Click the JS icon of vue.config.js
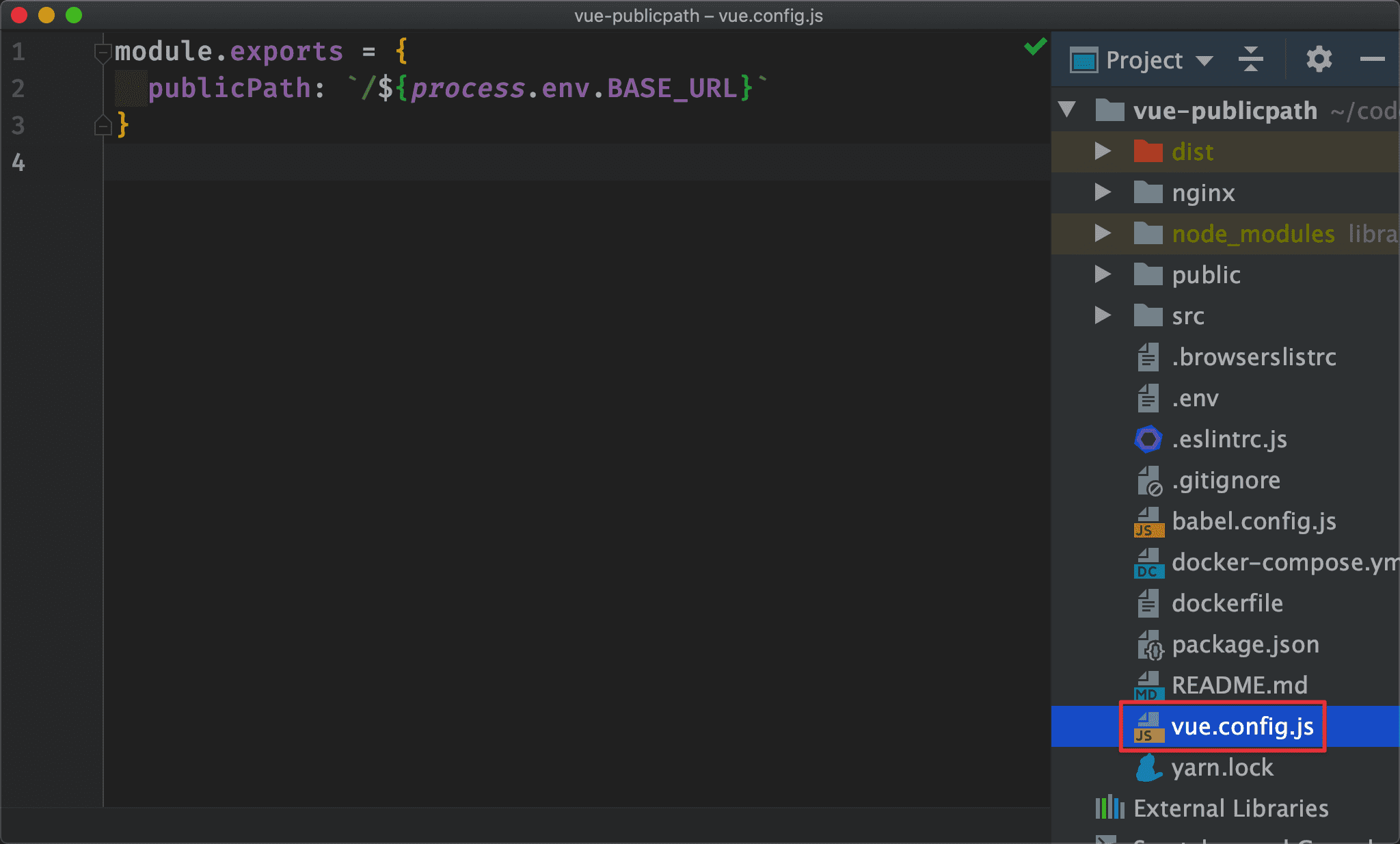Image resolution: width=1400 pixels, height=844 pixels. click(1148, 727)
